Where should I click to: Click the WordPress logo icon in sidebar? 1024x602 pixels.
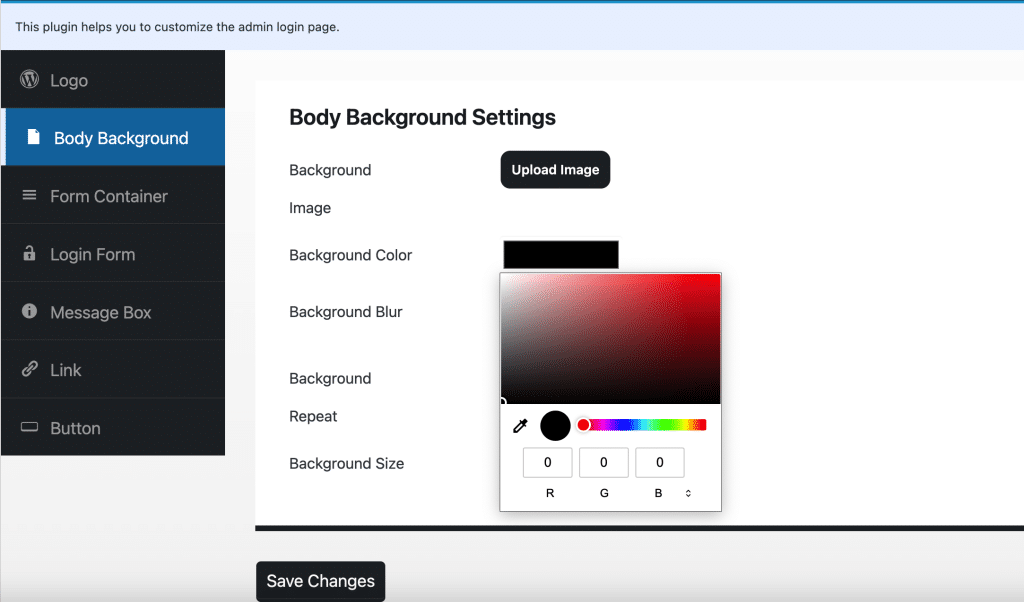pos(30,80)
